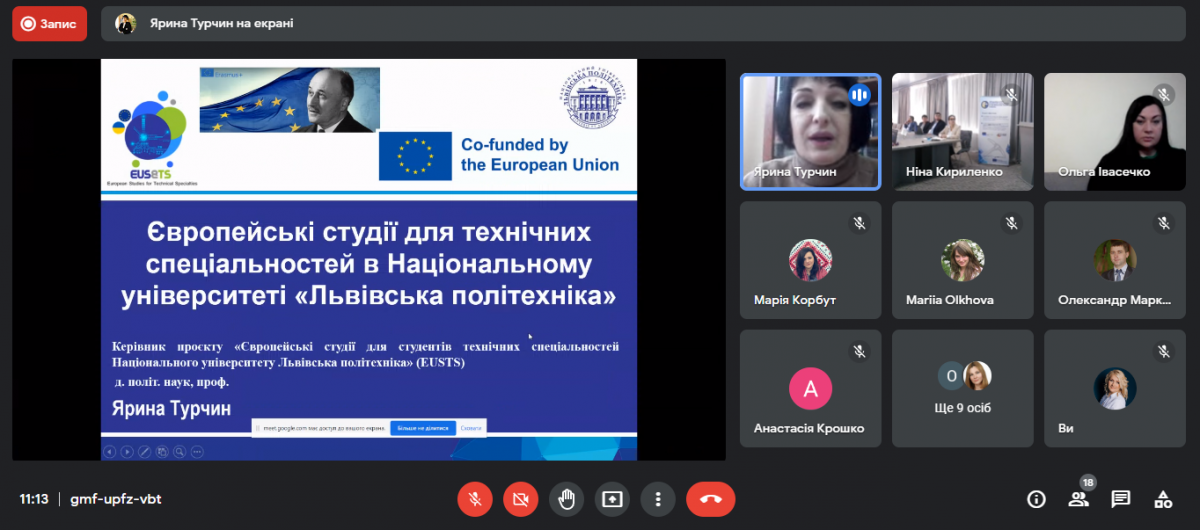Click the EUSTS logo on the slide
Screen dimensions: 1200x530
click(x=152, y=139)
